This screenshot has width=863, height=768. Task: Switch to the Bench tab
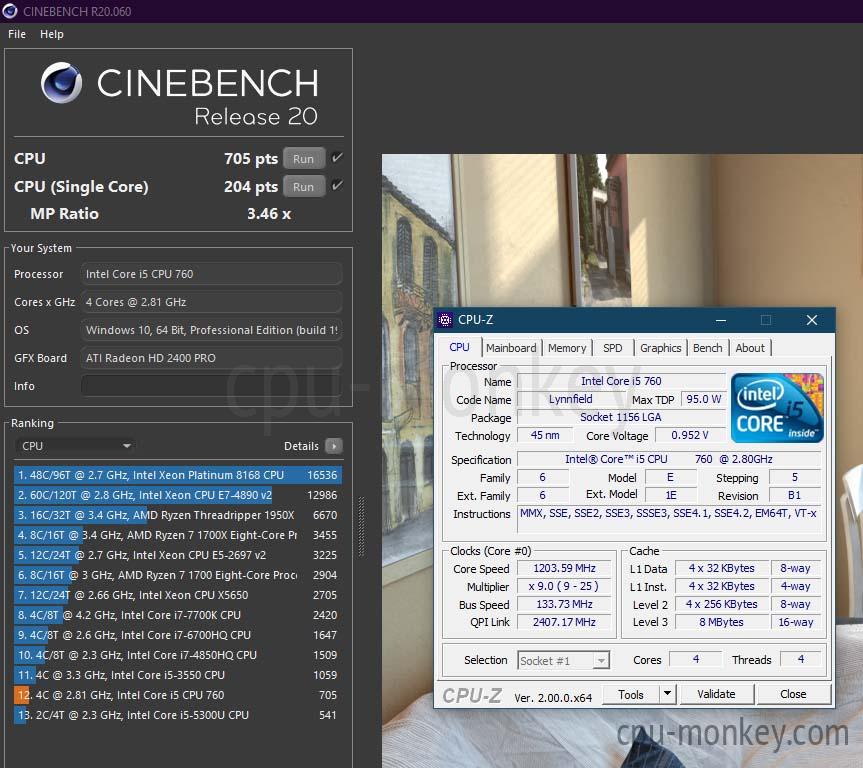[707, 348]
